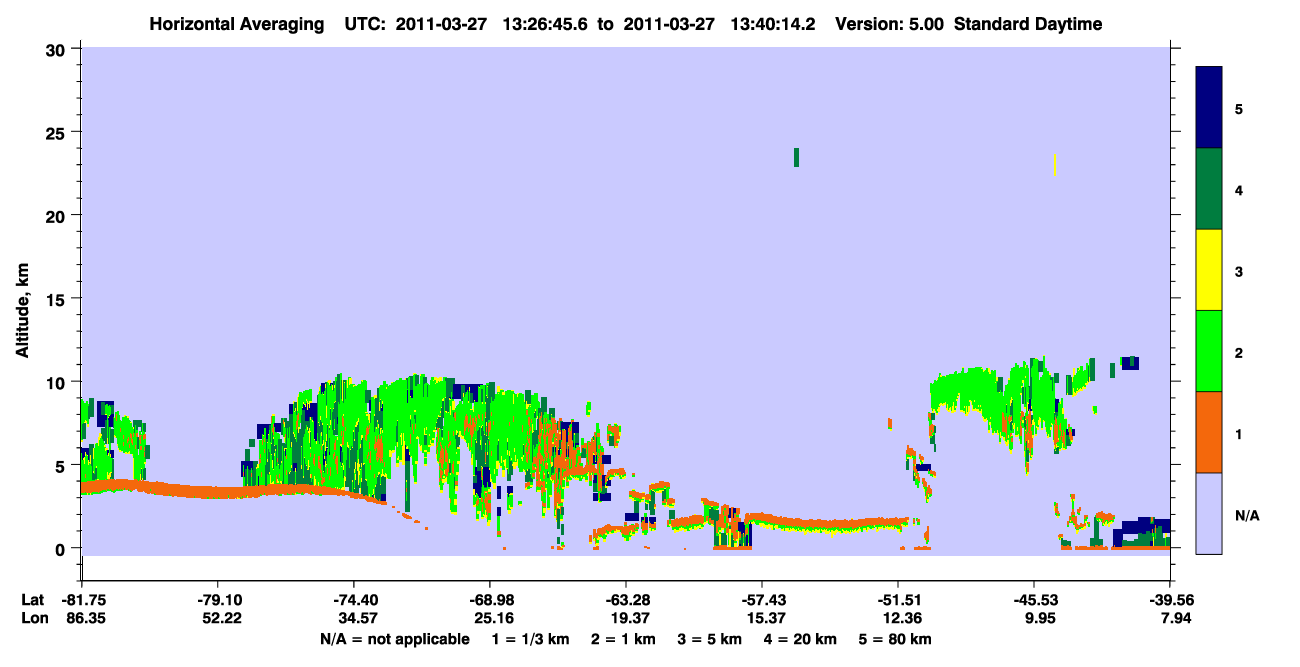
Task: Click the dark green colorbar segment labeled 4
Action: pos(1209,189)
